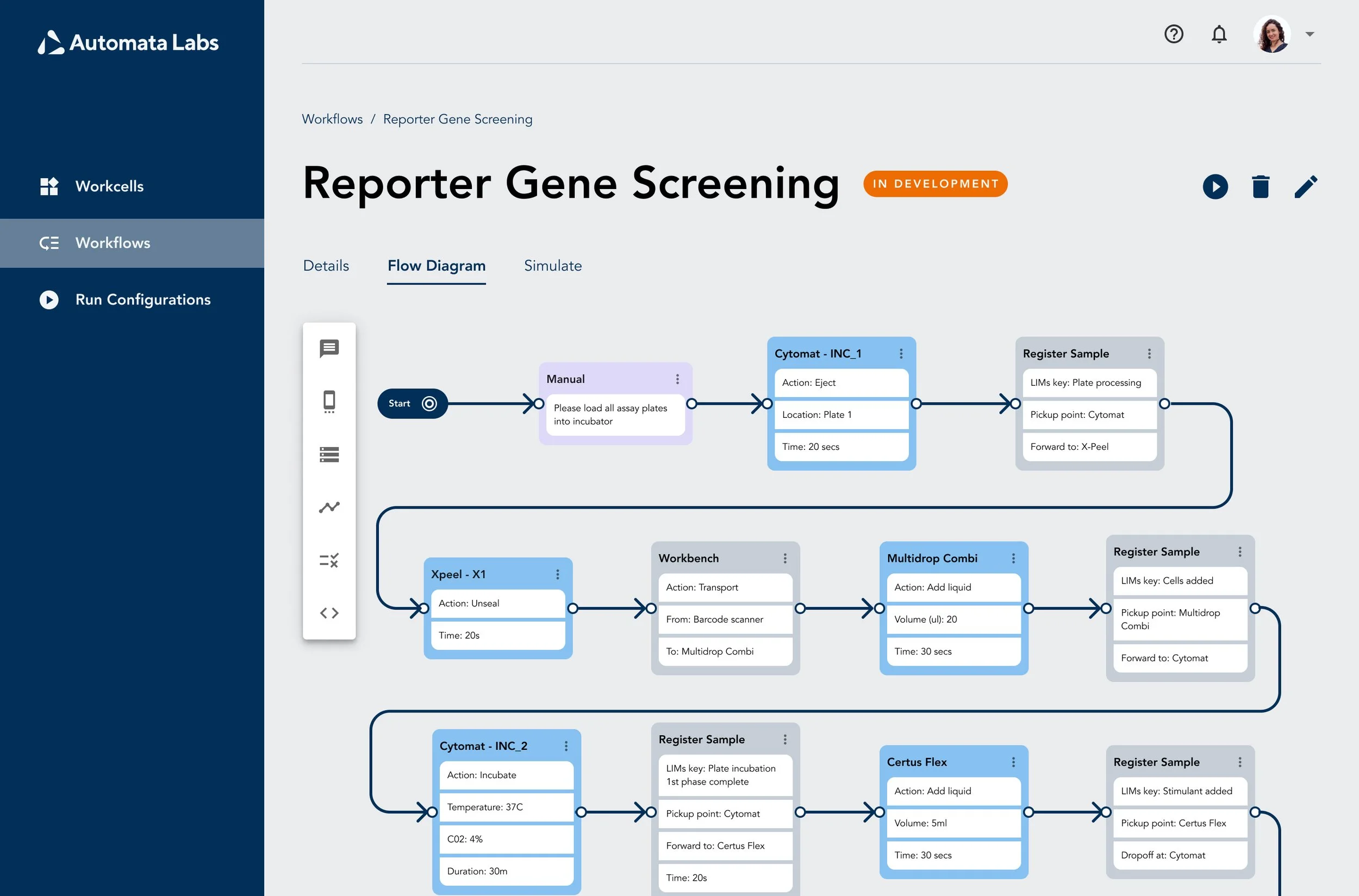Click the Workflows breadcrumb link

(x=332, y=119)
